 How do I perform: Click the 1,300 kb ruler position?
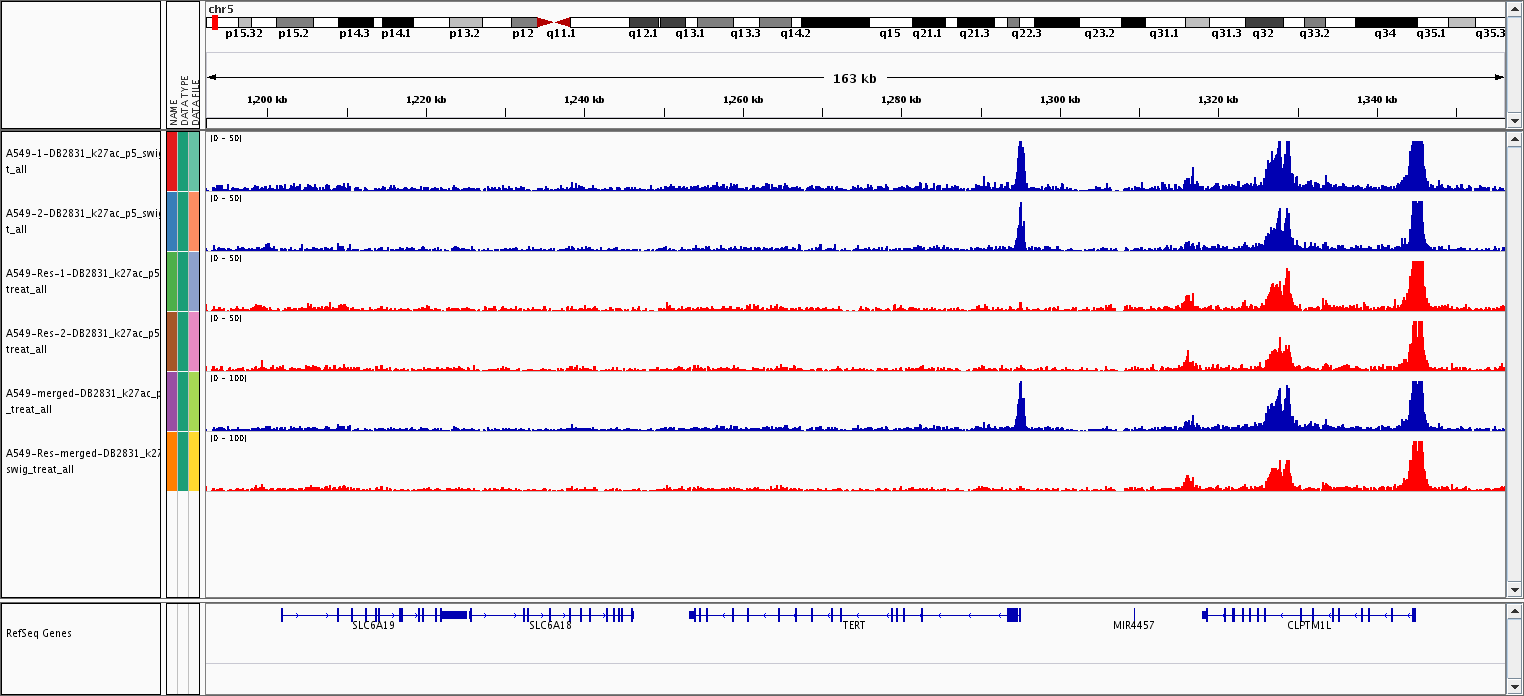(1060, 100)
